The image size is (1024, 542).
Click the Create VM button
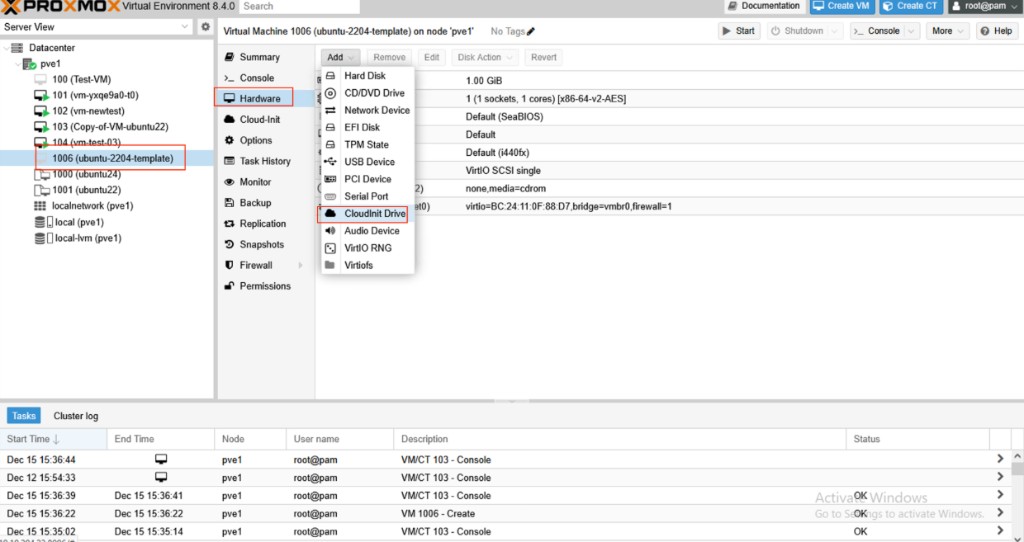click(842, 6)
